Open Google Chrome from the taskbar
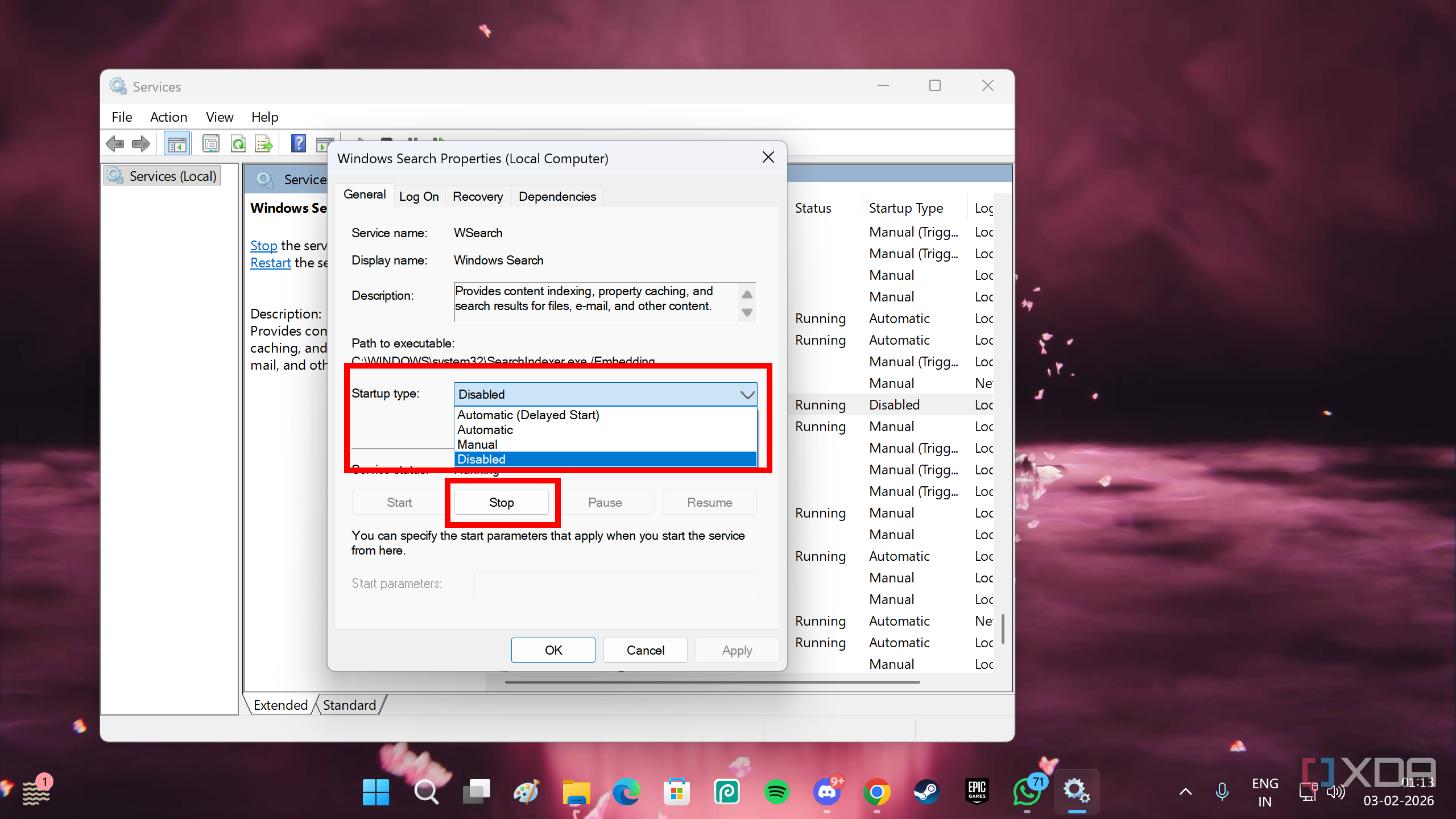 [x=876, y=791]
